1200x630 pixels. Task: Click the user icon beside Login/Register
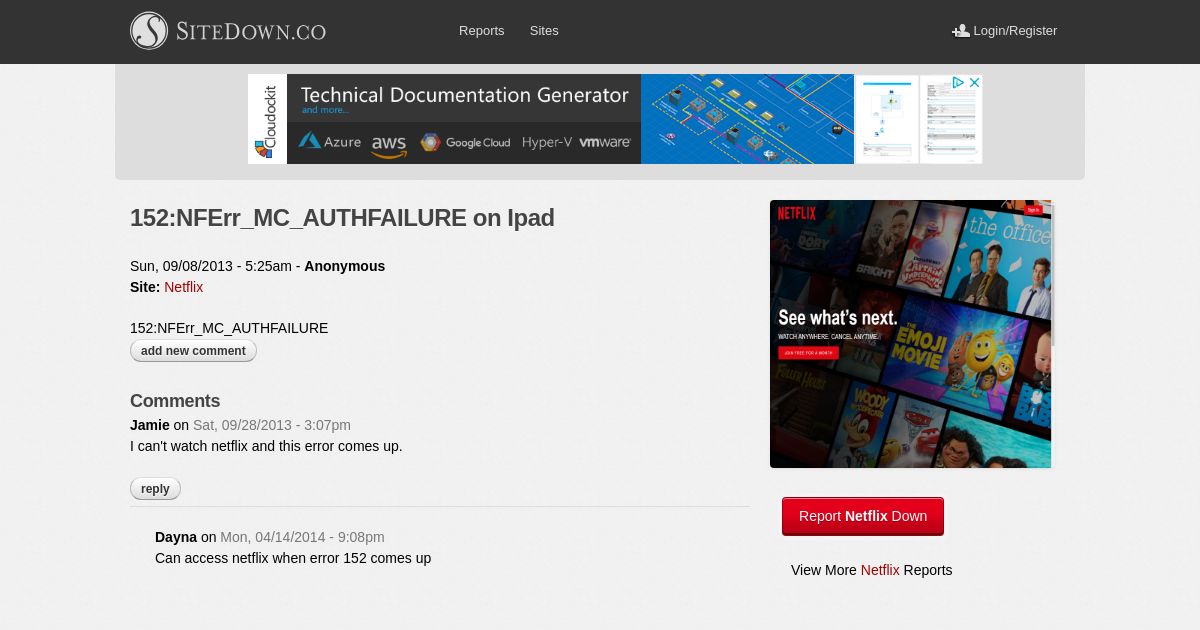coord(961,31)
